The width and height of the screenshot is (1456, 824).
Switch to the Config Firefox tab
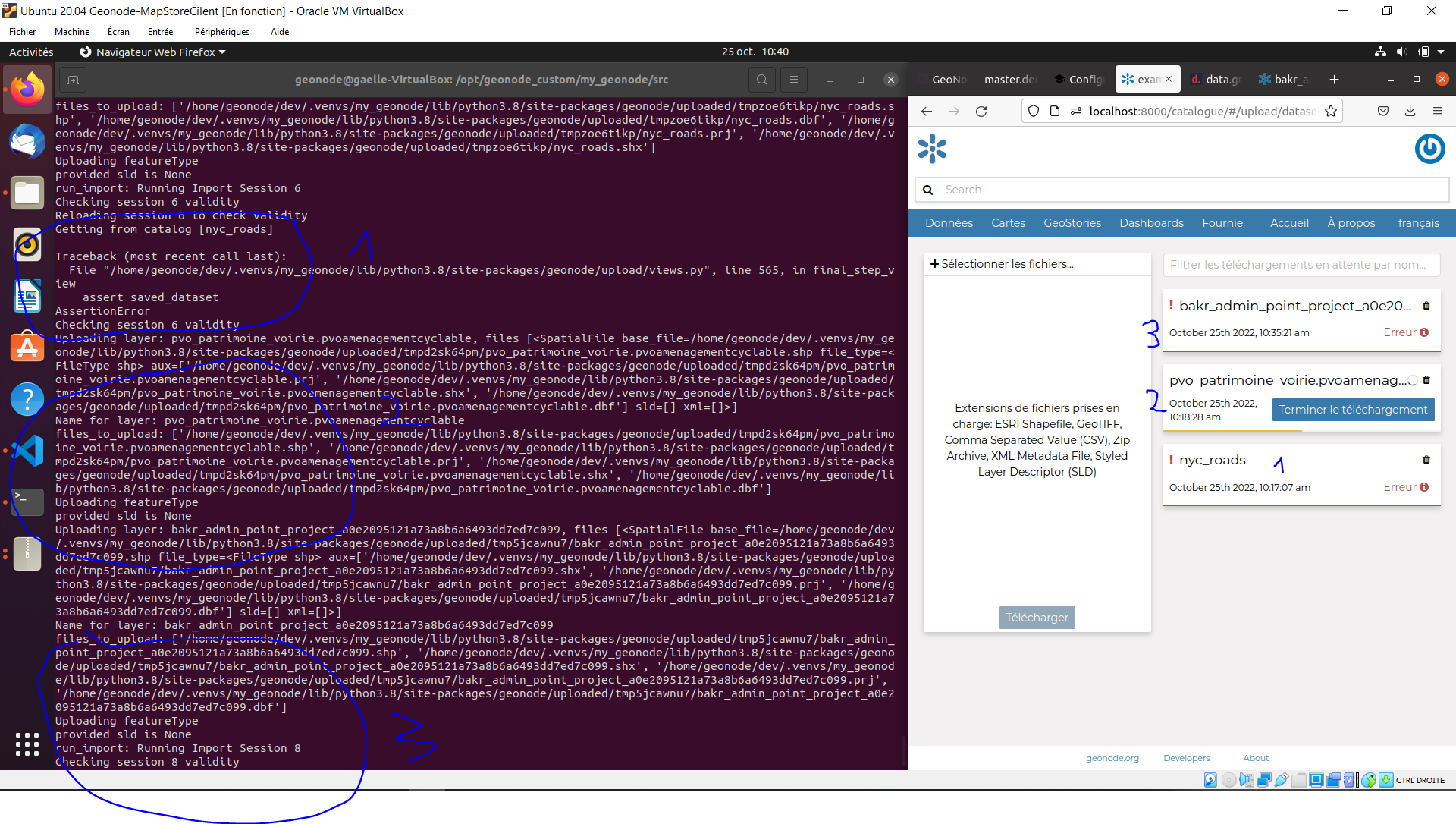pyautogui.click(x=1080, y=80)
